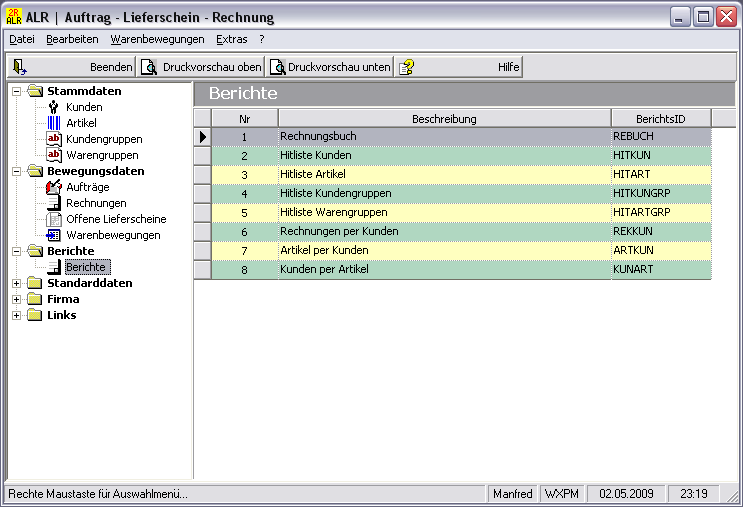The width and height of the screenshot is (743, 507).
Task: Expand the Links tree node
Action: coord(16,315)
